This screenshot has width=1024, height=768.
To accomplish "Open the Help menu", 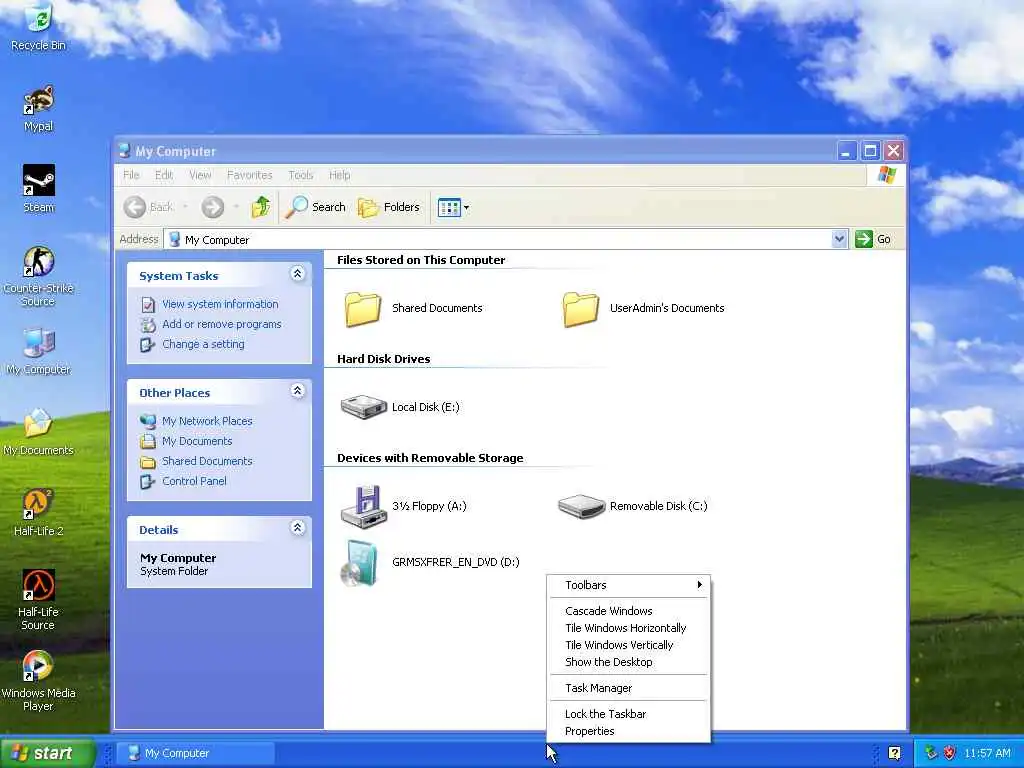I will (339, 175).
